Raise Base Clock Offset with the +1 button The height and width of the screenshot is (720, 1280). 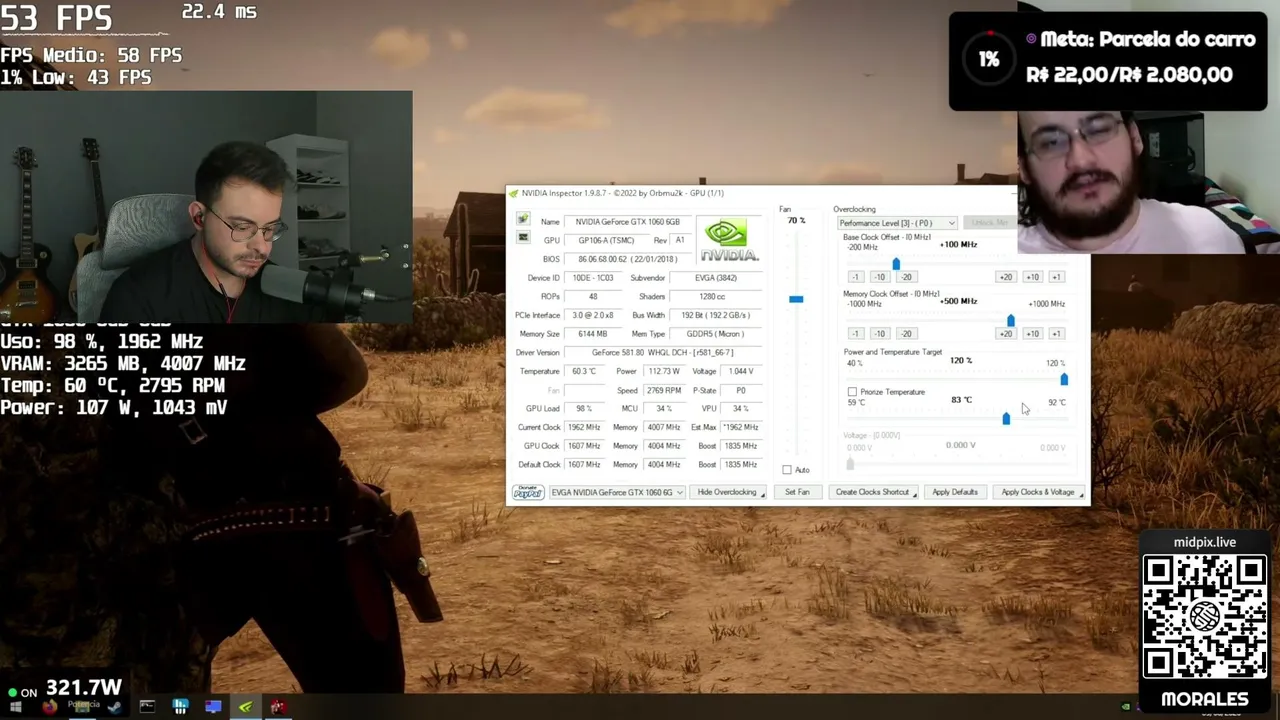tap(1056, 277)
